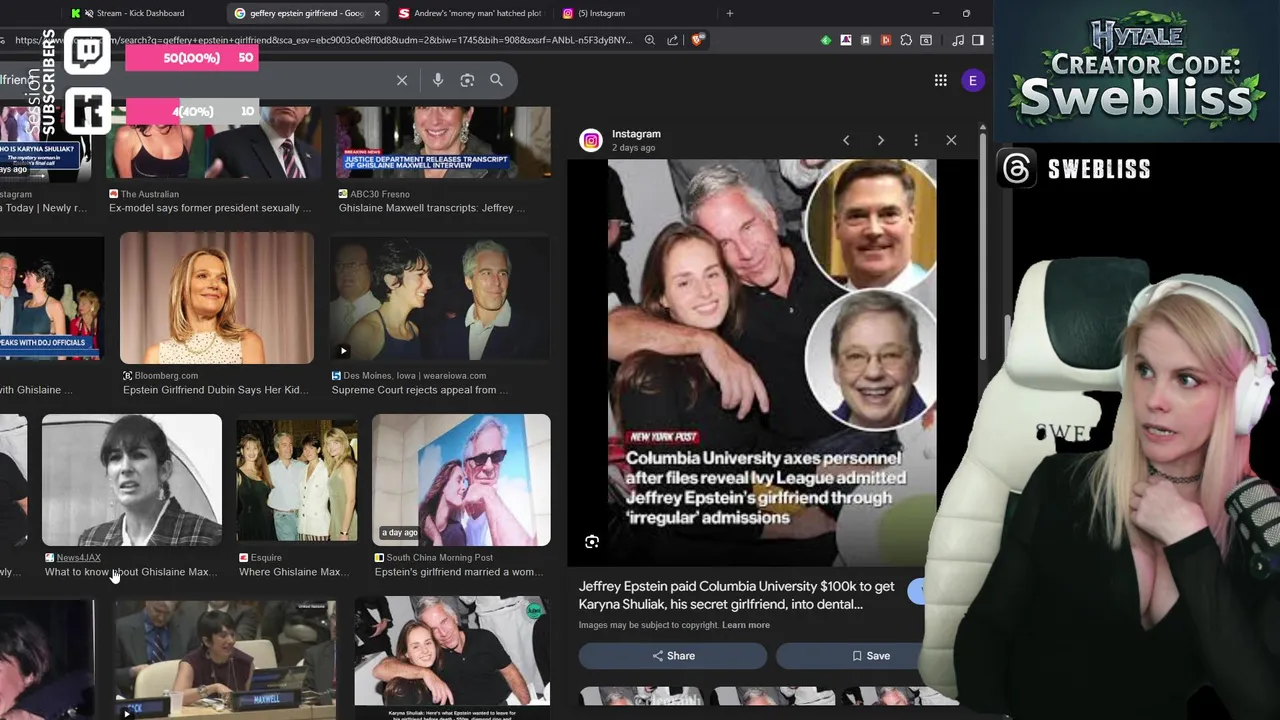Click the green diamond extension icon
Screen dimensions: 1280x720
coord(826,40)
